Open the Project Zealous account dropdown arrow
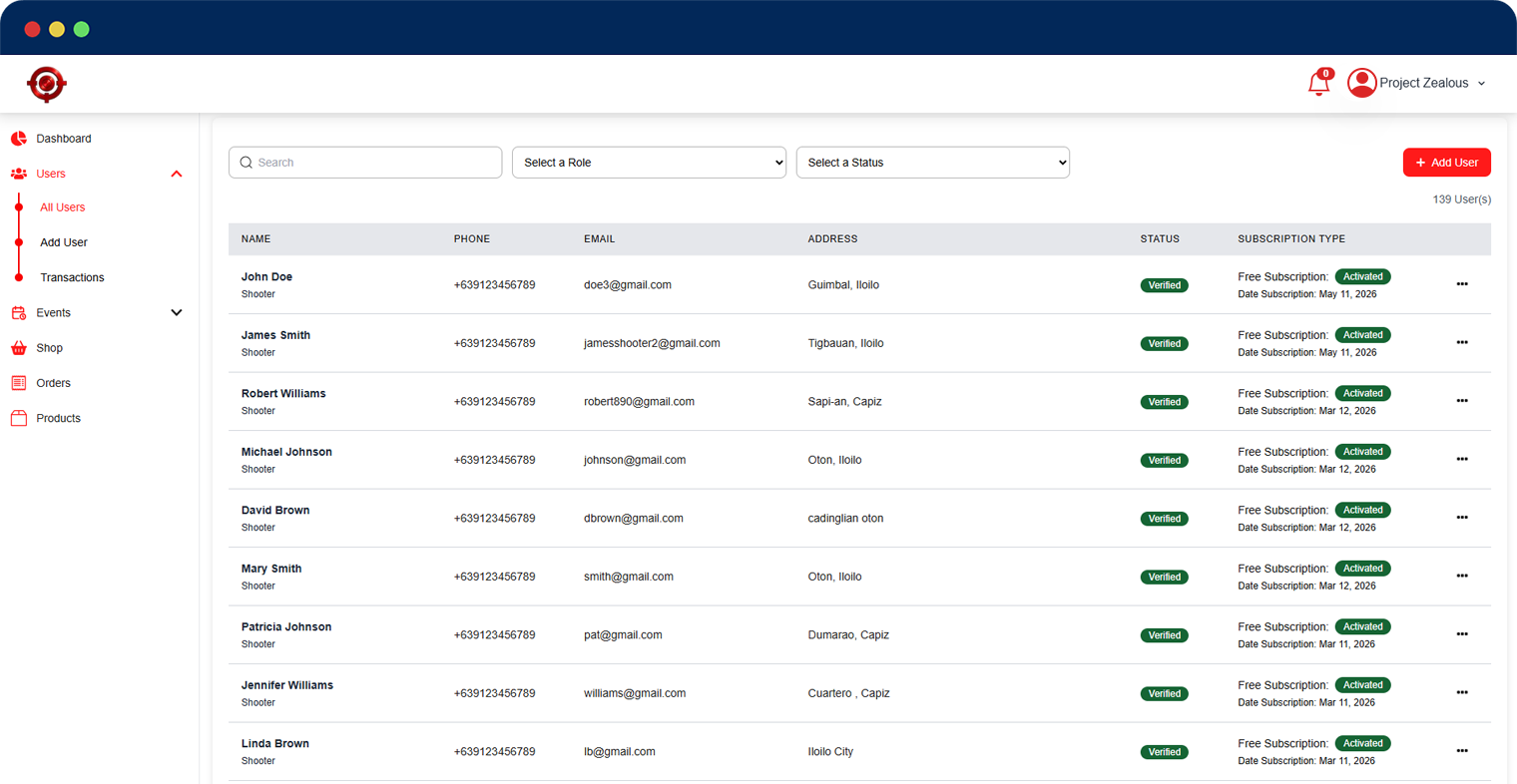This screenshot has height=784, width=1517. coord(1481,84)
